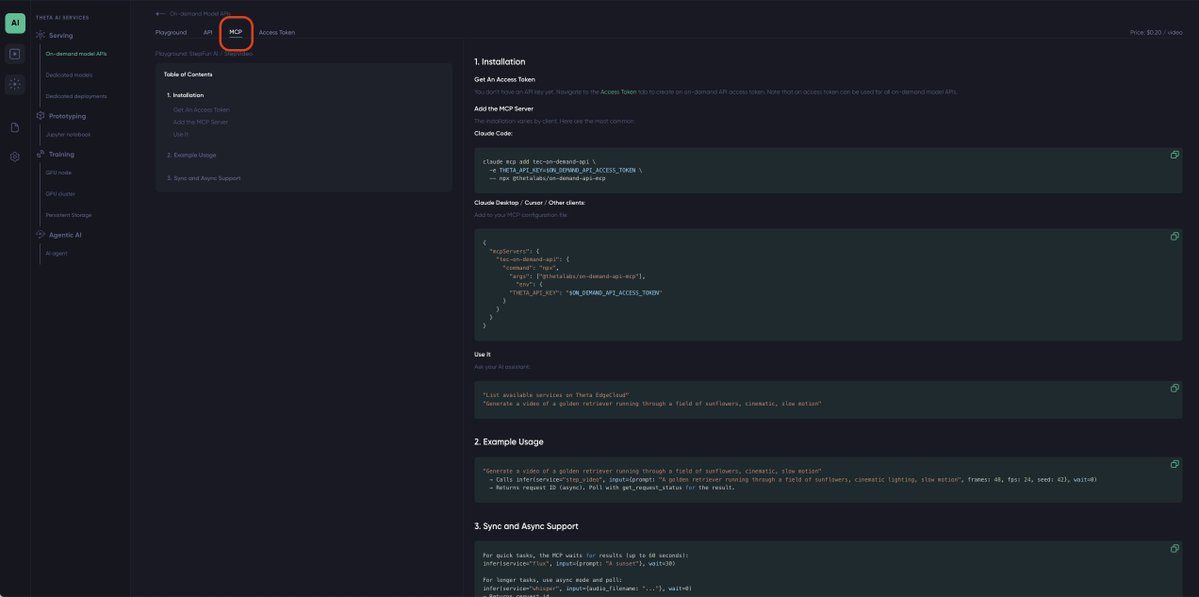This screenshot has height=597, width=1199.
Task: Switch to the Playground tab
Action: [171, 33]
